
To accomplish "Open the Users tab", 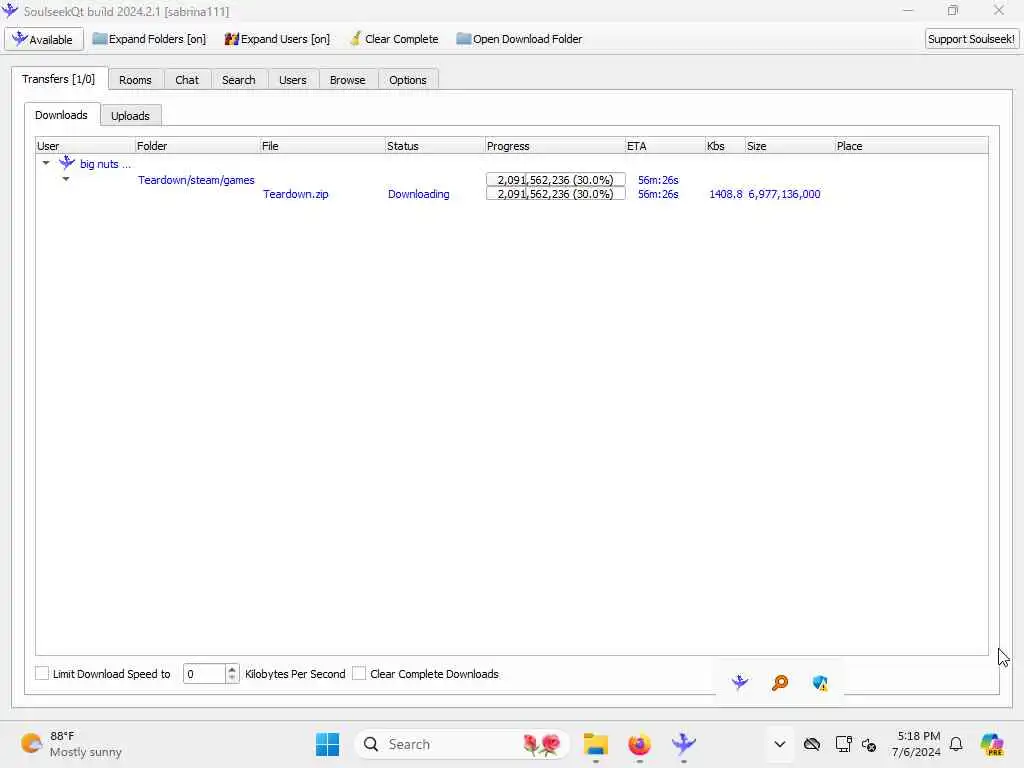I will pos(293,80).
